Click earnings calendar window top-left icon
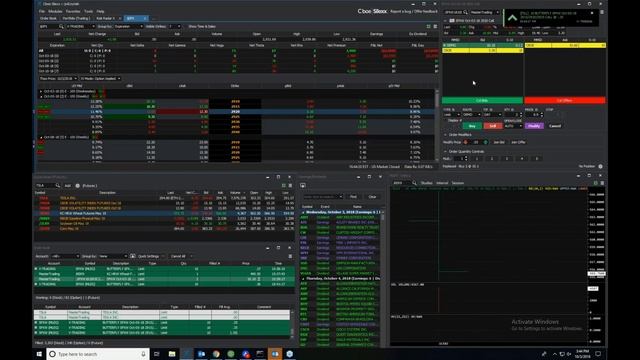The width and height of the screenshot is (640, 360). tap(303, 186)
